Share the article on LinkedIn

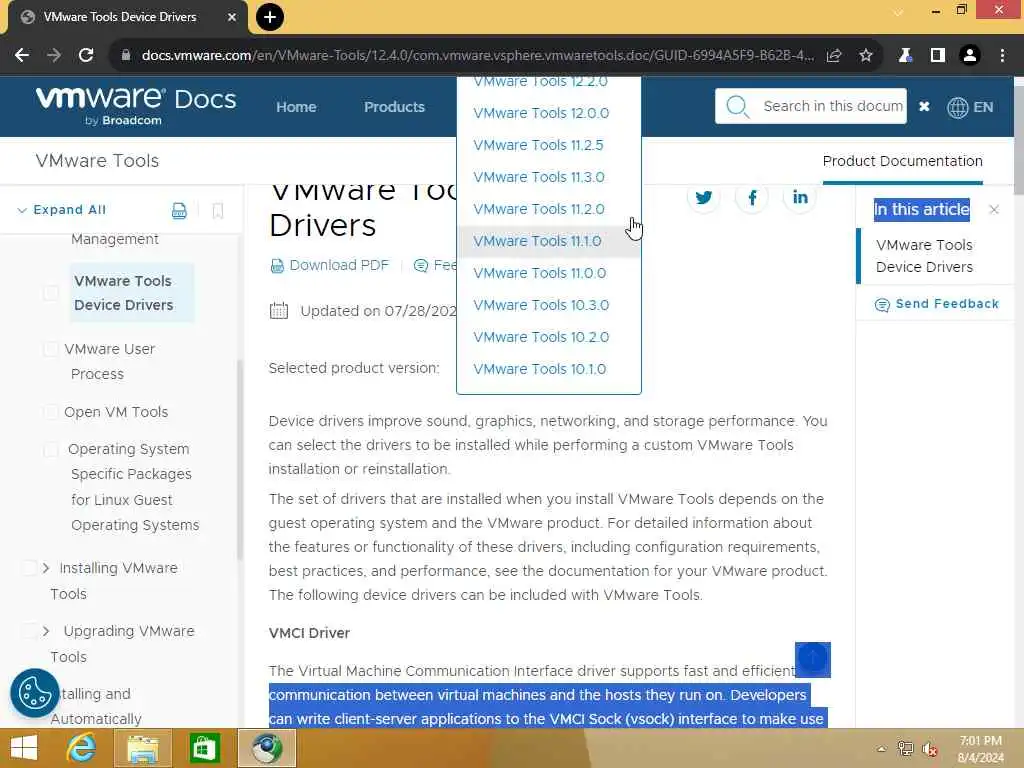coord(800,197)
